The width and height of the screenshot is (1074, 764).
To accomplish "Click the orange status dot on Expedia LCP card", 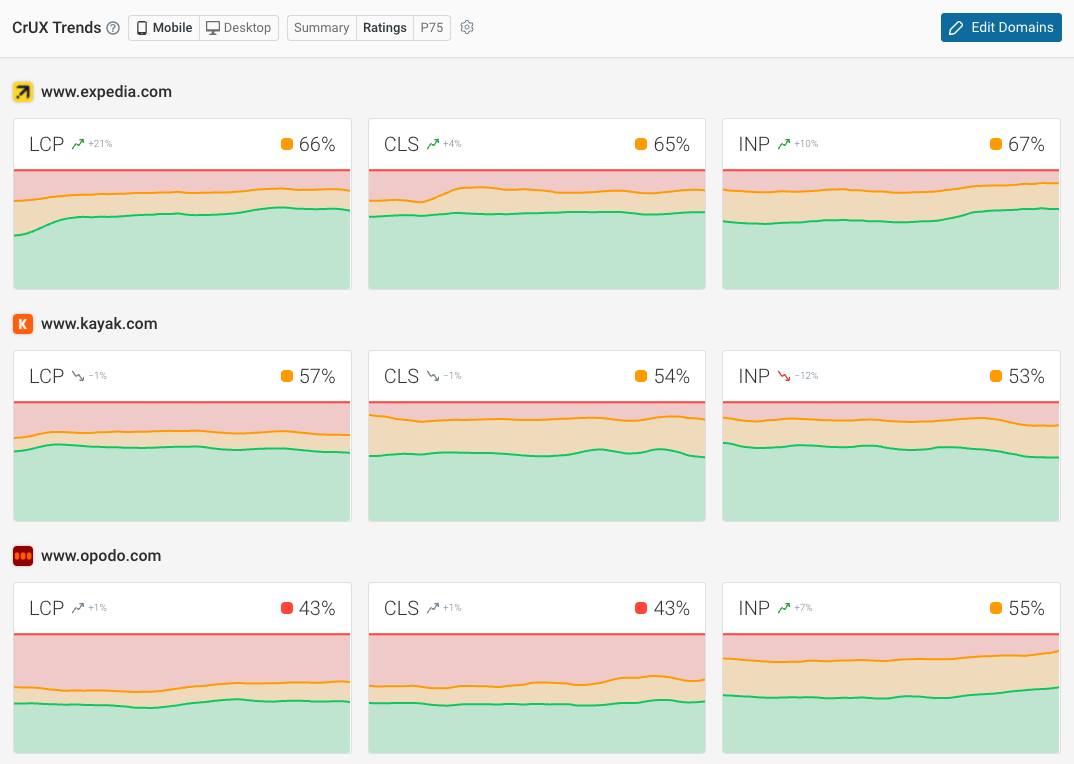I will pos(286,143).
